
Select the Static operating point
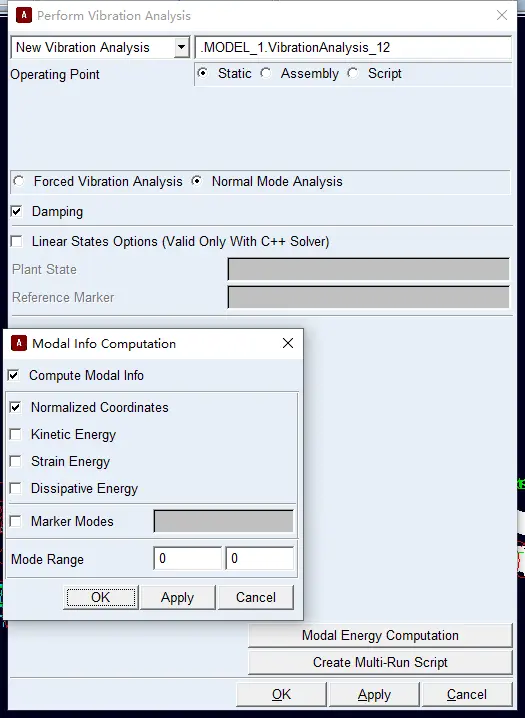click(x=203, y=73)
